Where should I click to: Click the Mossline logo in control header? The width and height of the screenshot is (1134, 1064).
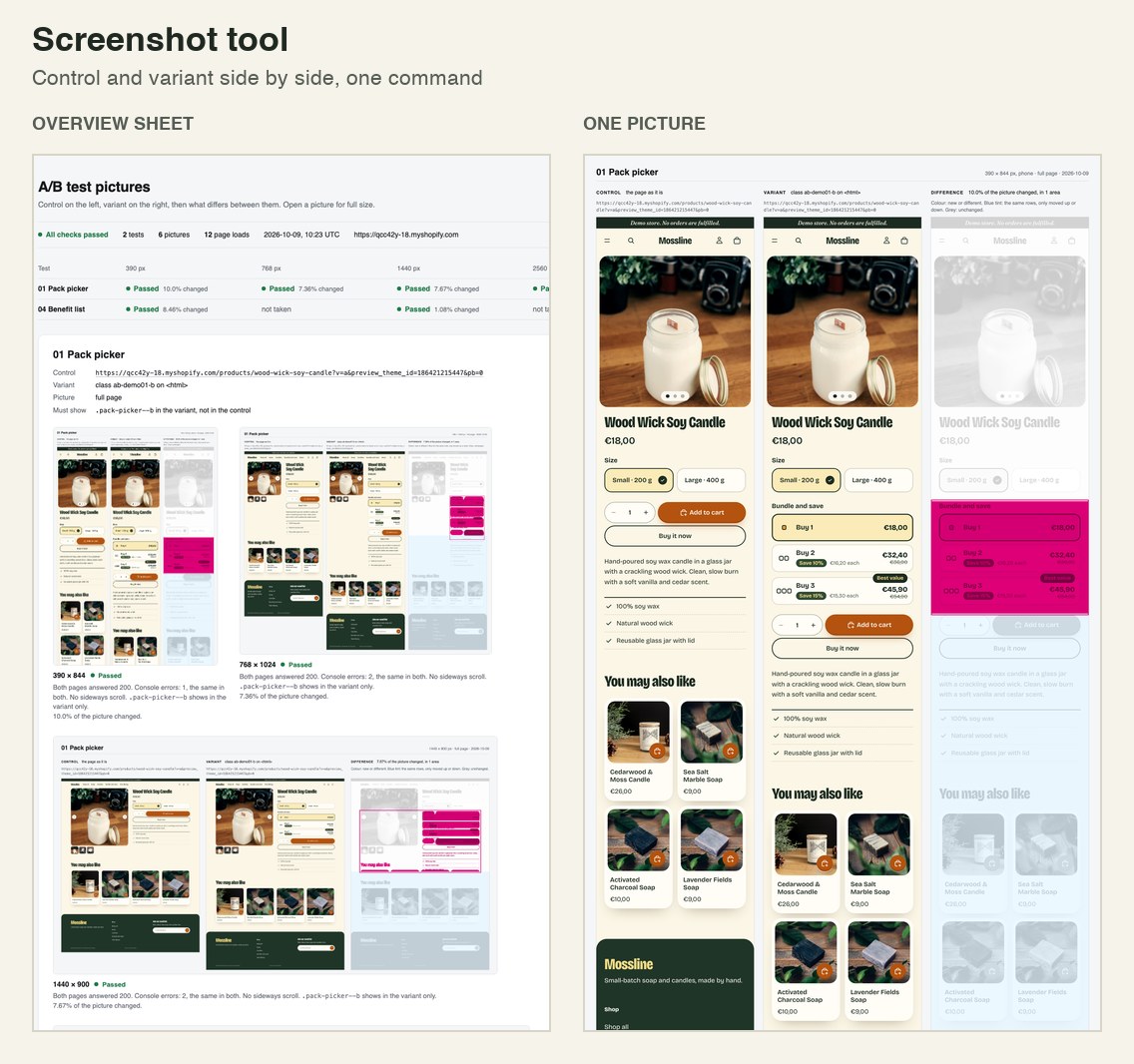tap(675, 241)
